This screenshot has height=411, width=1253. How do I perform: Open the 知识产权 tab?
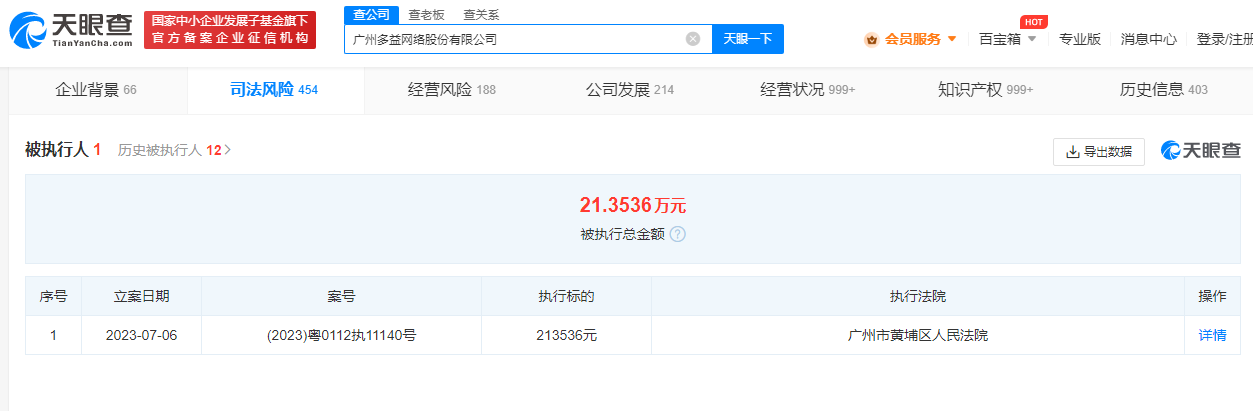point(986,90)
